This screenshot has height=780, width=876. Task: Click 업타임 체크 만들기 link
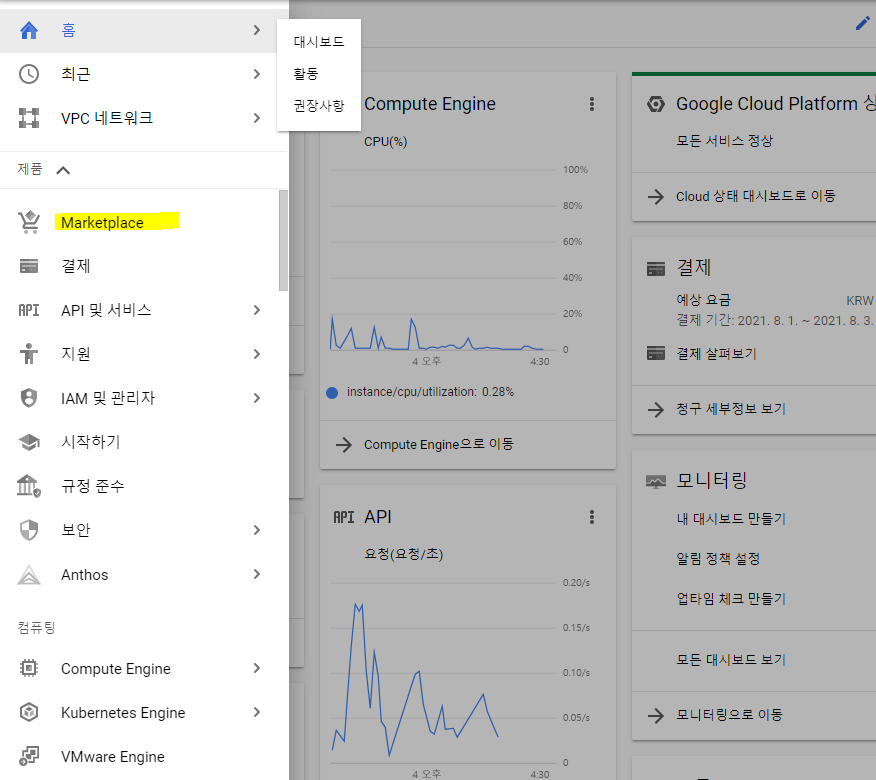[731, 599]
